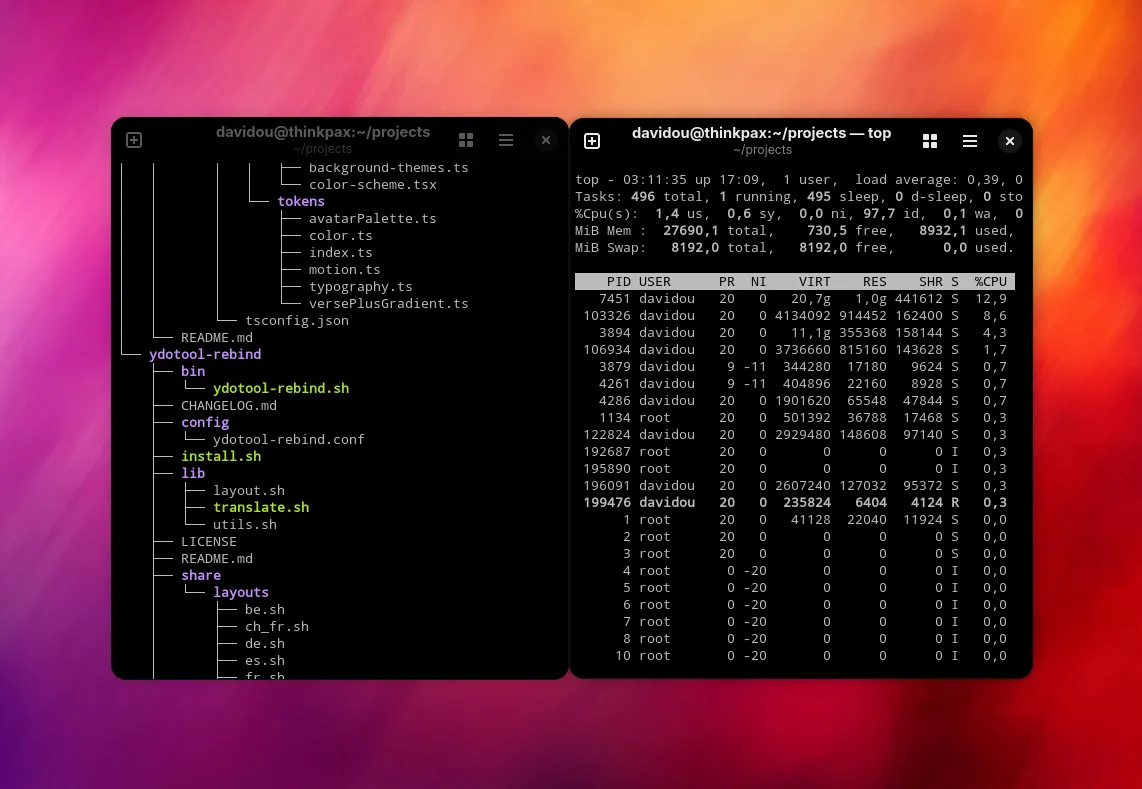Click process row with PID 103326
Screen dimensions: 1142x789
(x=795, y=315)
